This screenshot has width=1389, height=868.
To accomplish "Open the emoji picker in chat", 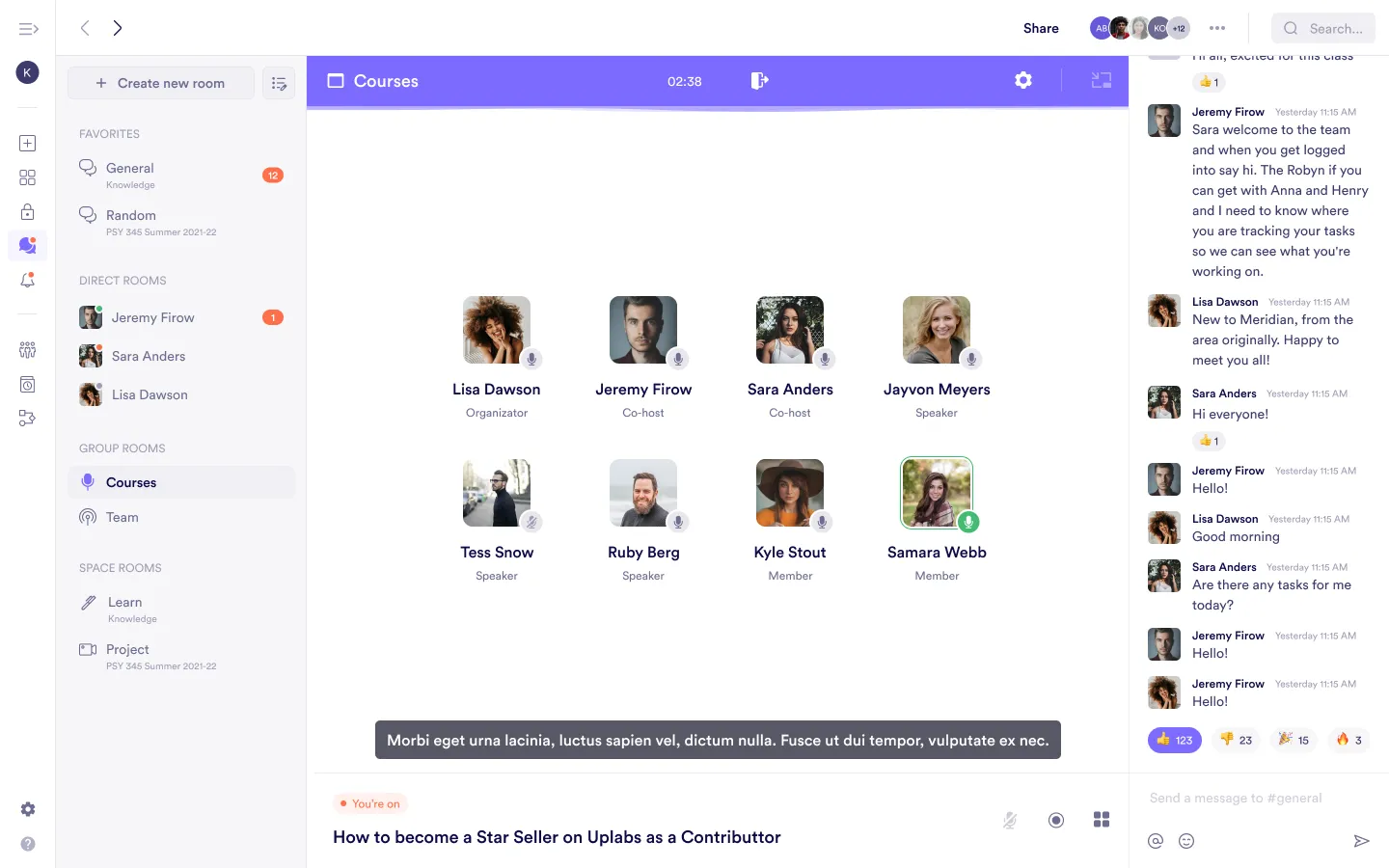I will coord(1186,841).
